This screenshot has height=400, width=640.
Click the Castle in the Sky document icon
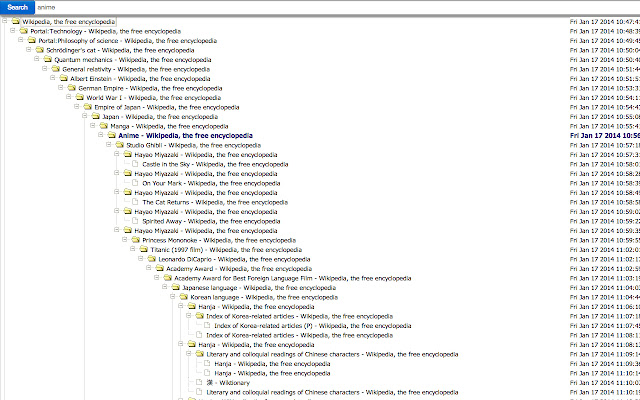136,164
